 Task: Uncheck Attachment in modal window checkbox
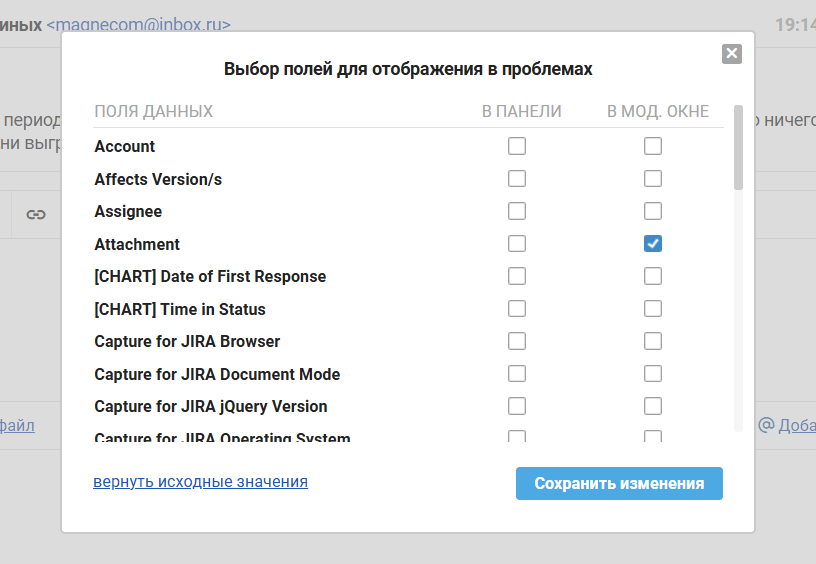653,243
